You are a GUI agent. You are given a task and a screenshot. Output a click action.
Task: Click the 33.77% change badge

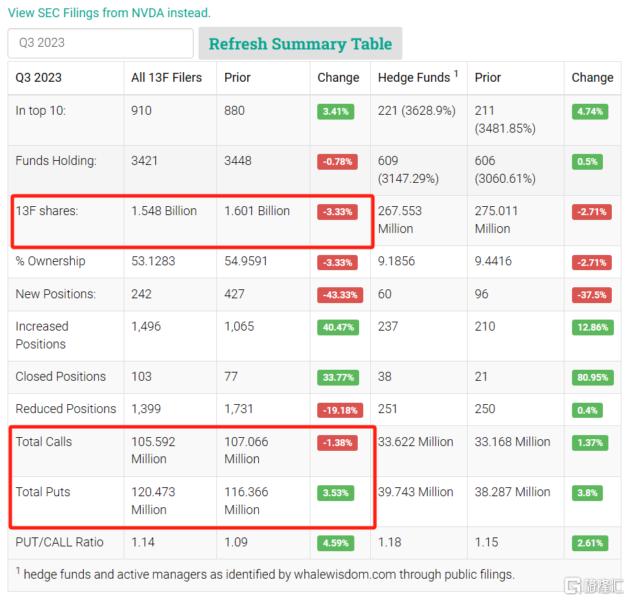(x=338, y=377)
